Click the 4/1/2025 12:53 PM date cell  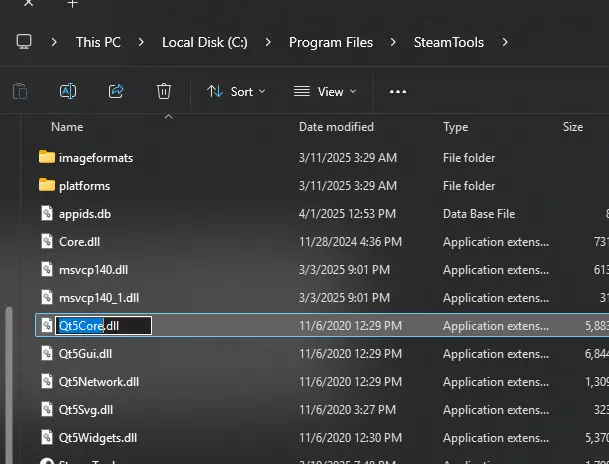pyautogui.click(x=347, y=214)
